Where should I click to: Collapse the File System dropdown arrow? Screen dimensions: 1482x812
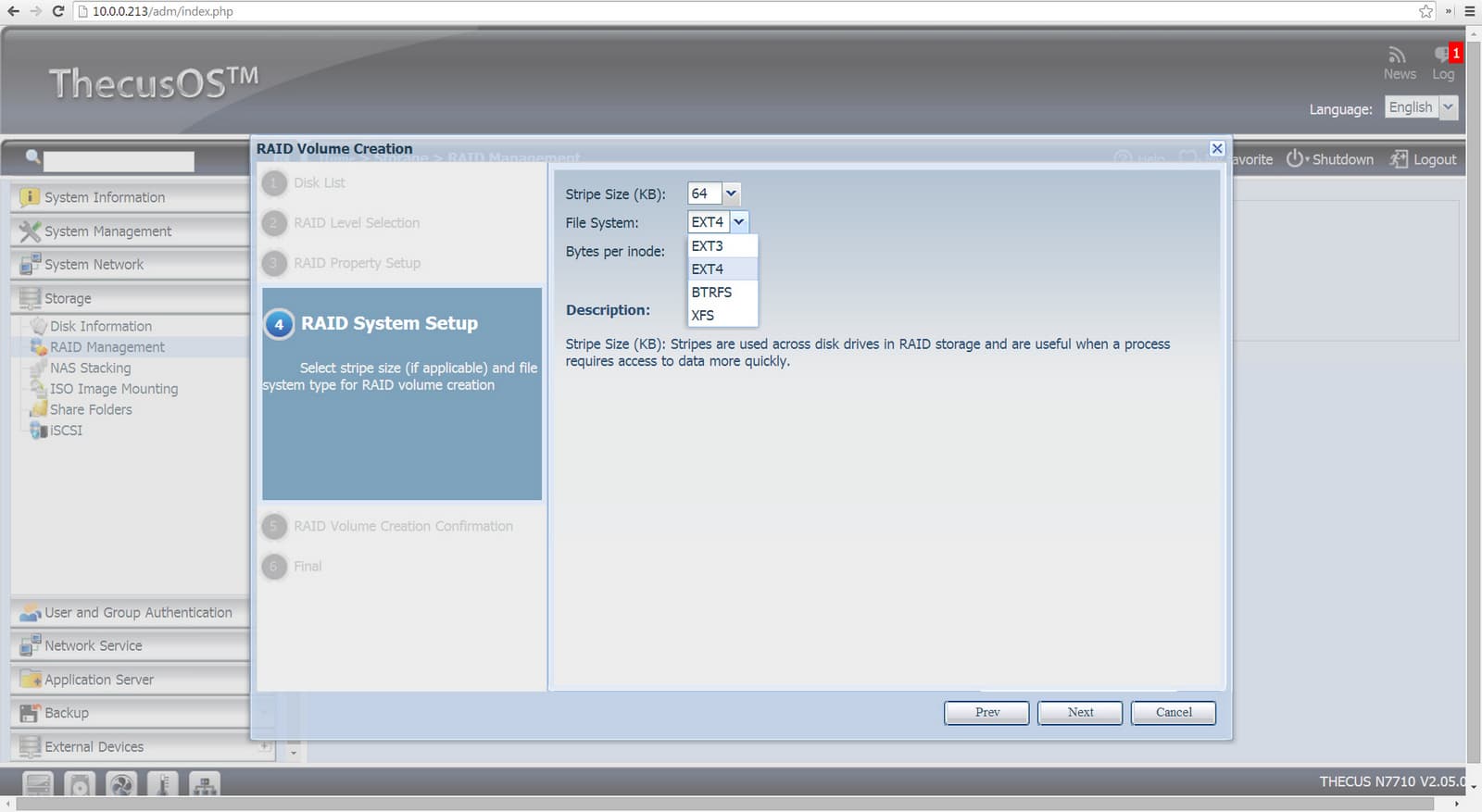pyautogui.click(x=739, y=222)
